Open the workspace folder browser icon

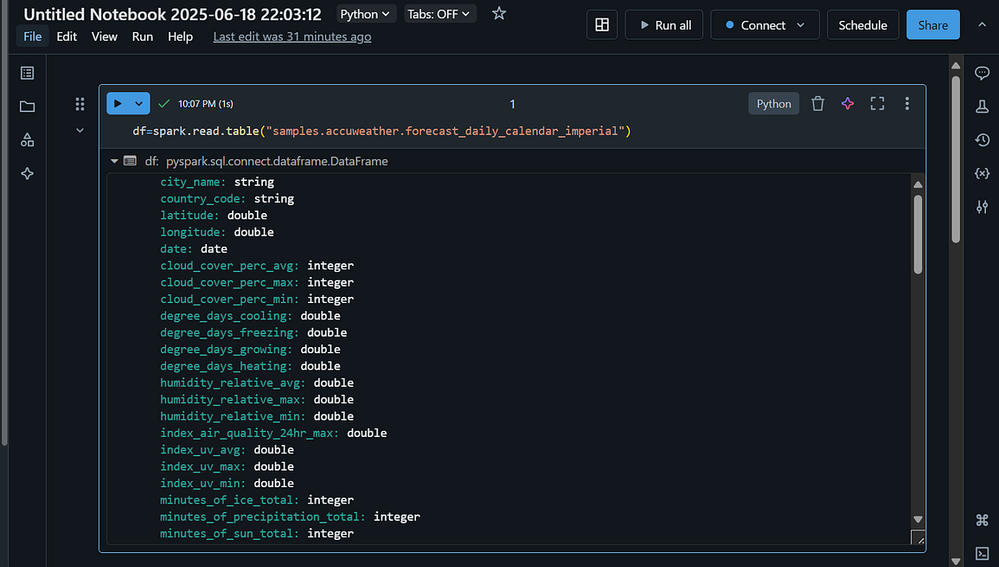[27, 107]
